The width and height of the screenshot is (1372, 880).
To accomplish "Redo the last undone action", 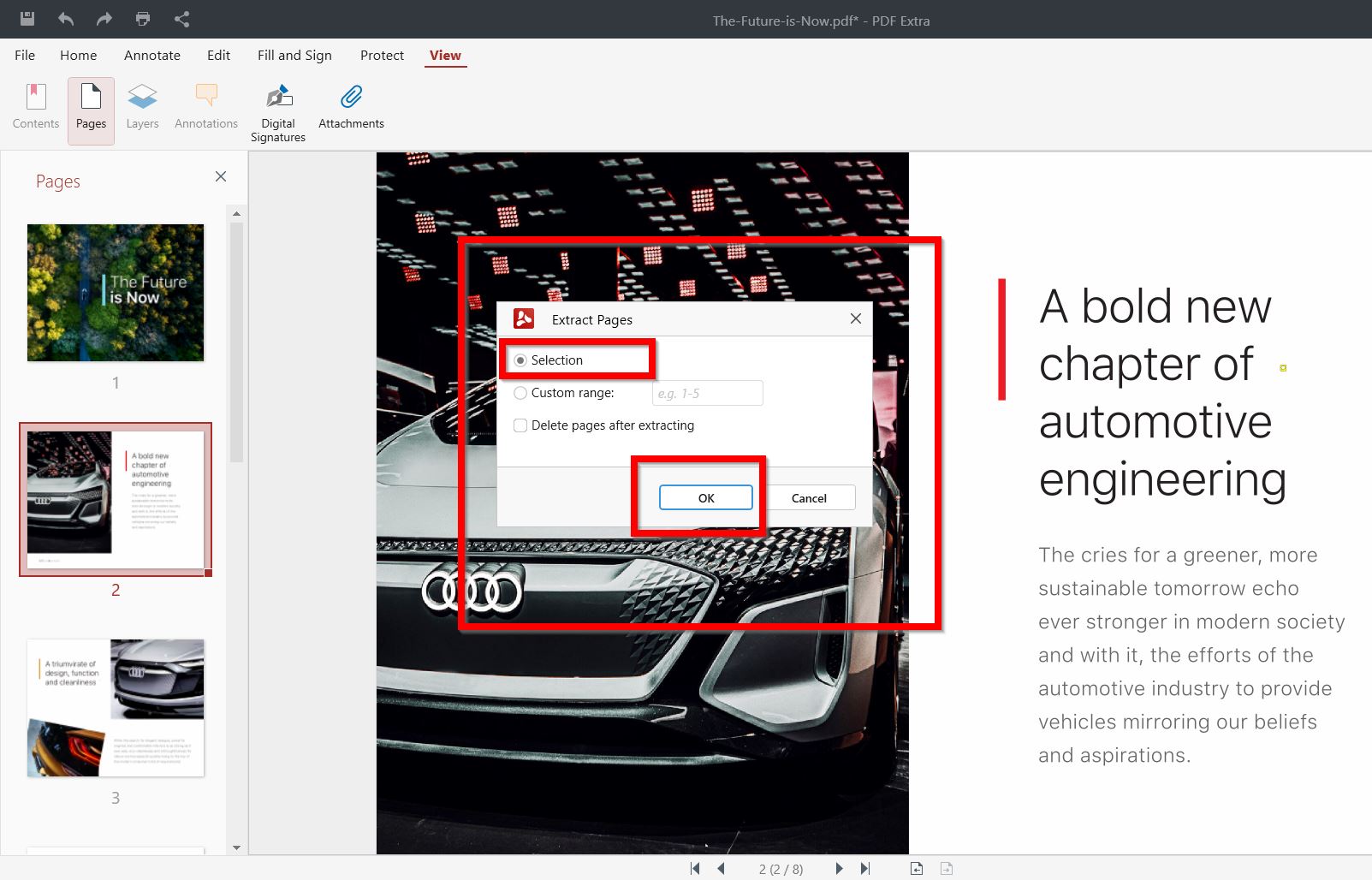I will (x=104, y=18).
